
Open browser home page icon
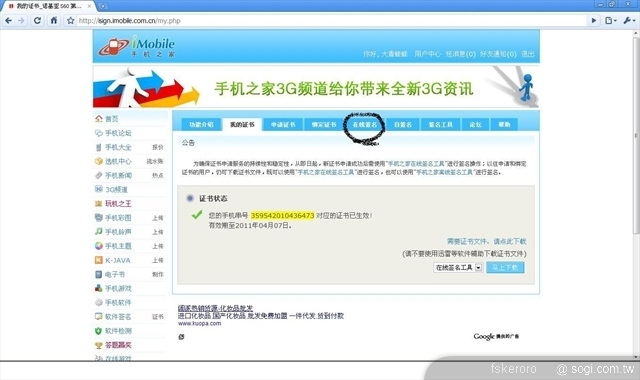pyautogui.click(x=54, y=20)
